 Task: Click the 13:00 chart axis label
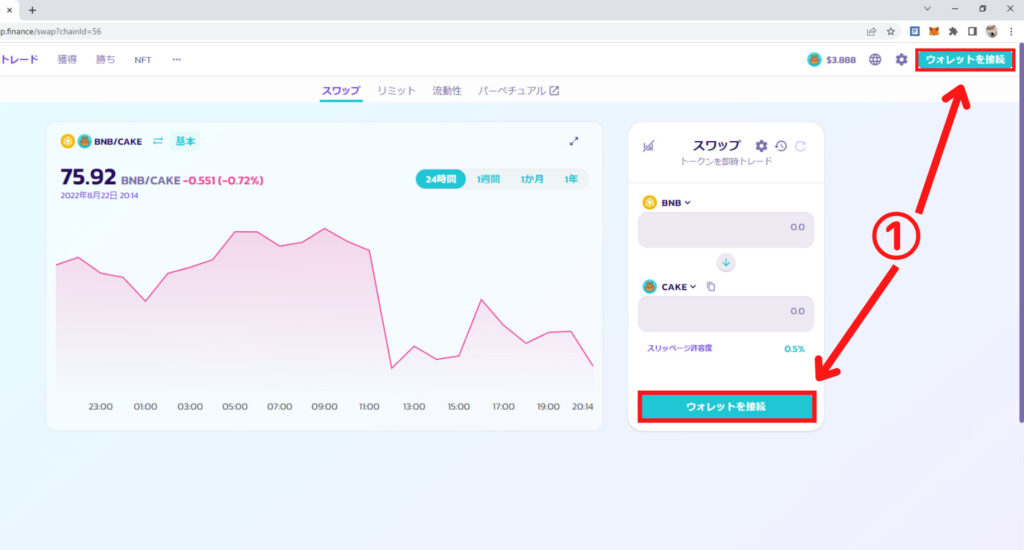(414, 406)
